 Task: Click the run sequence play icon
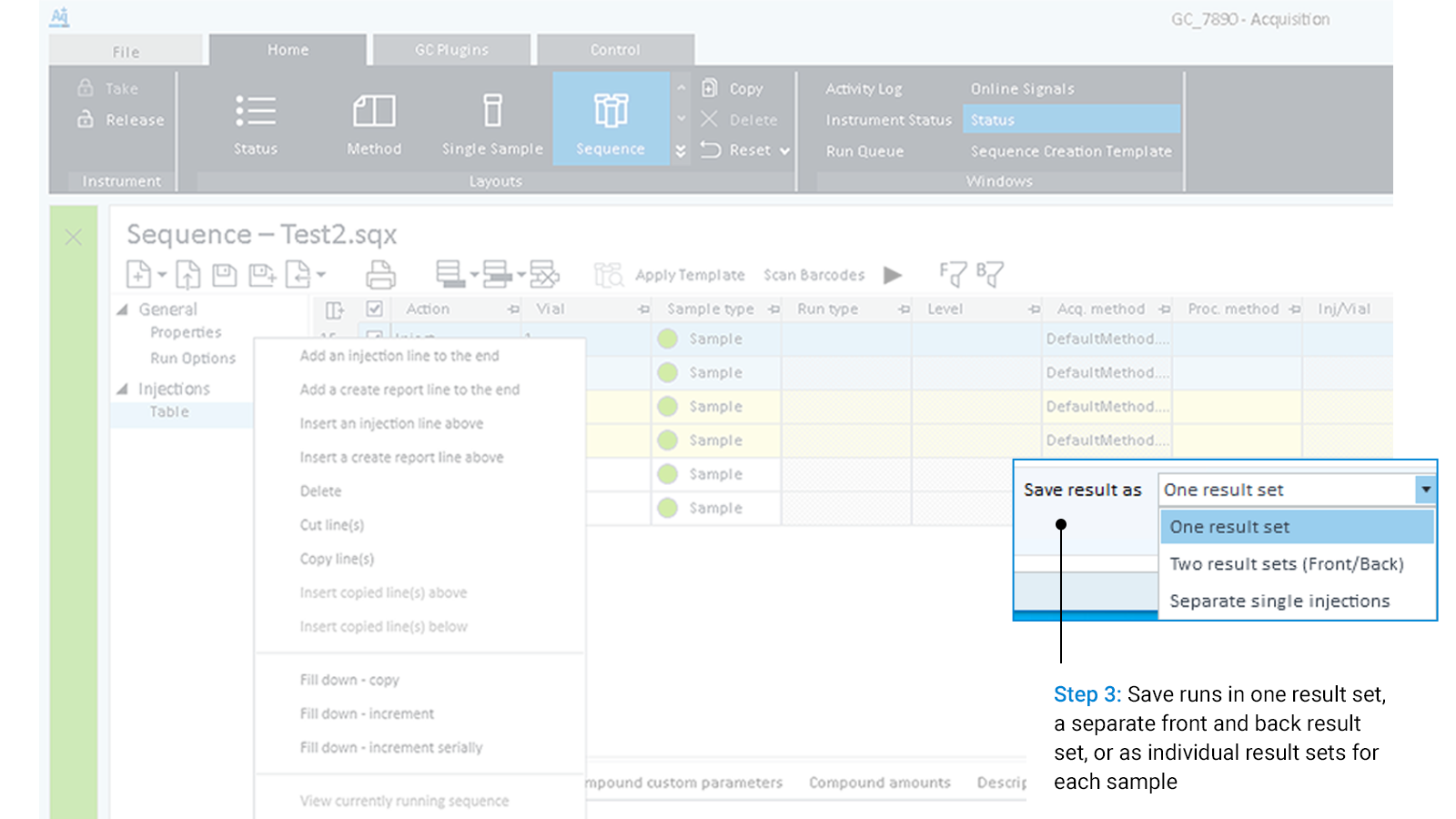(893, 275)
